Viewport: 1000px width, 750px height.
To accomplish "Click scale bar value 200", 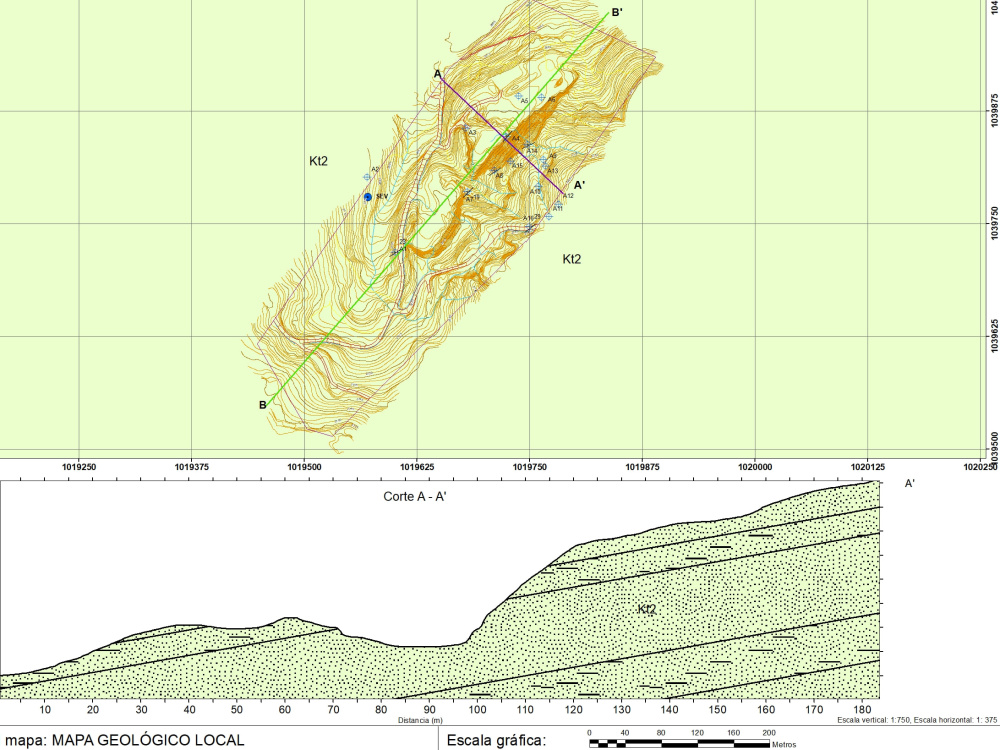I will [769, 733].
